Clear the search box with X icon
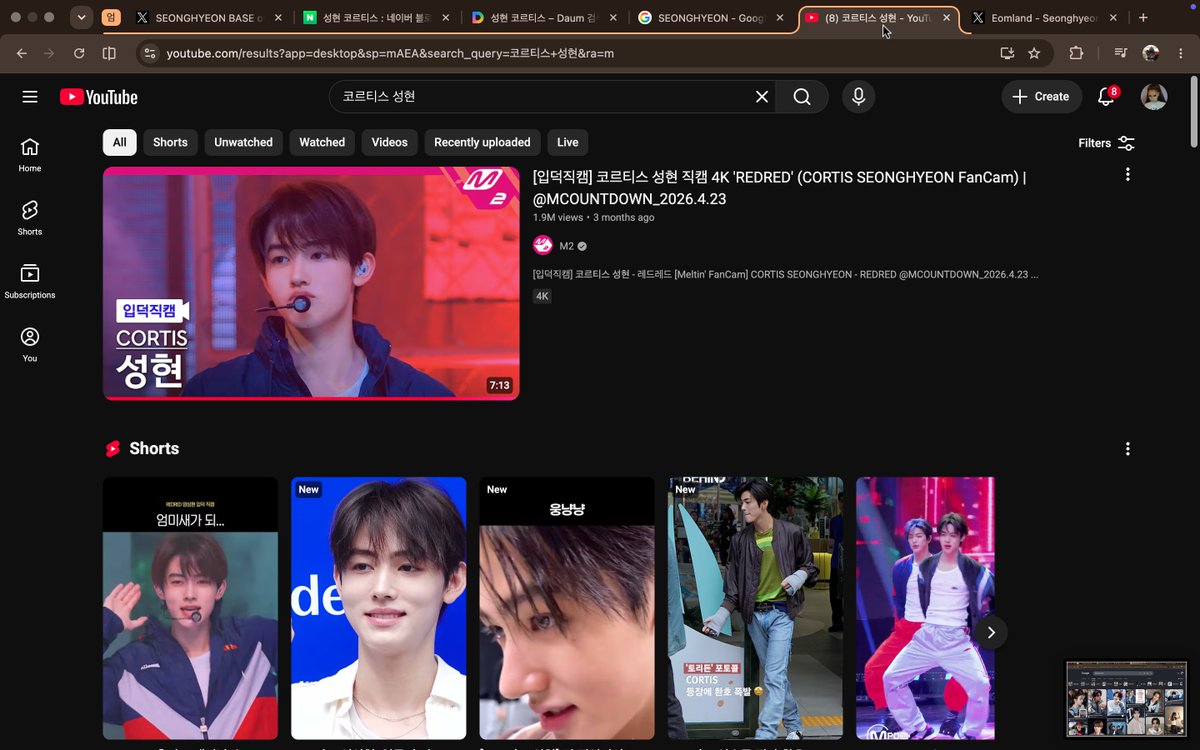 click(x=762, y=97)
